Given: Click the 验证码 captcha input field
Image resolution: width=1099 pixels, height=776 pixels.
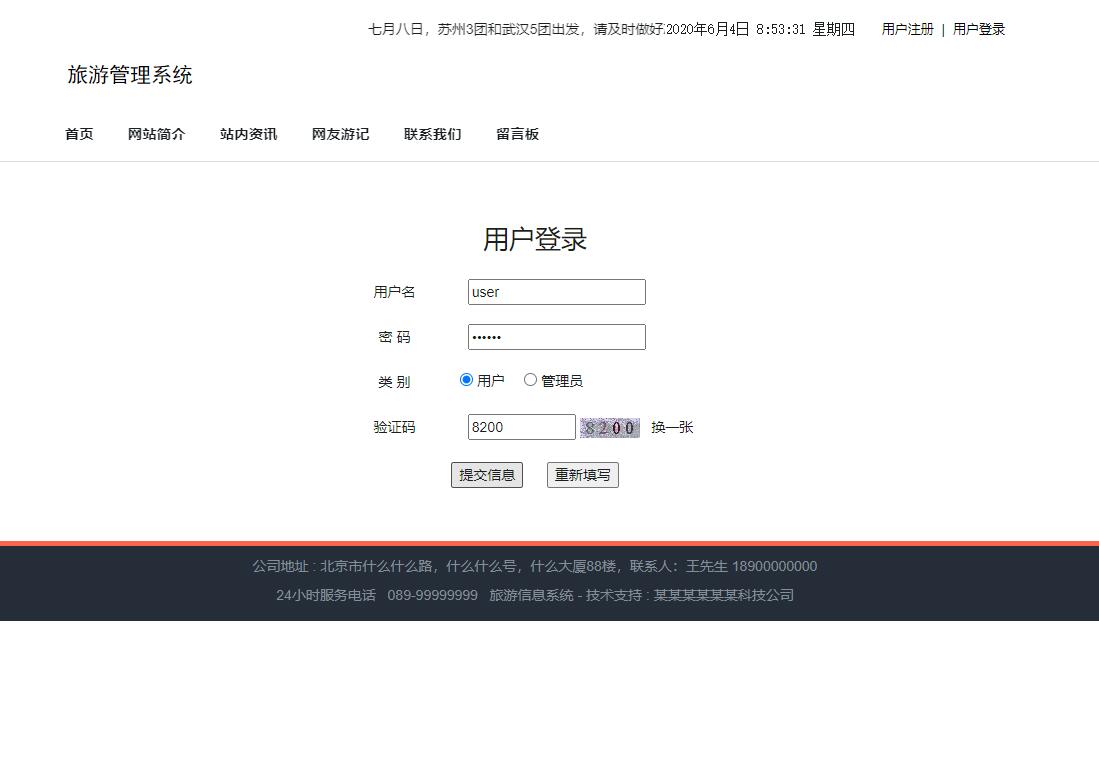Looking at the screenshot, I should [521, 427].
